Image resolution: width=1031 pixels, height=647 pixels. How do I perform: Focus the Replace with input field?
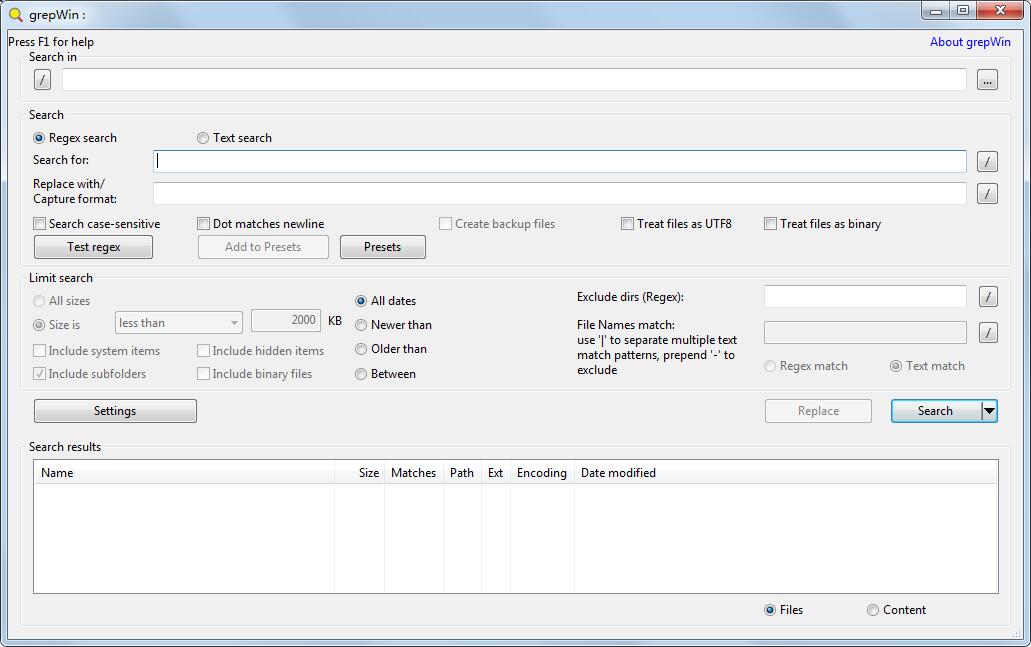pos(560,193)
